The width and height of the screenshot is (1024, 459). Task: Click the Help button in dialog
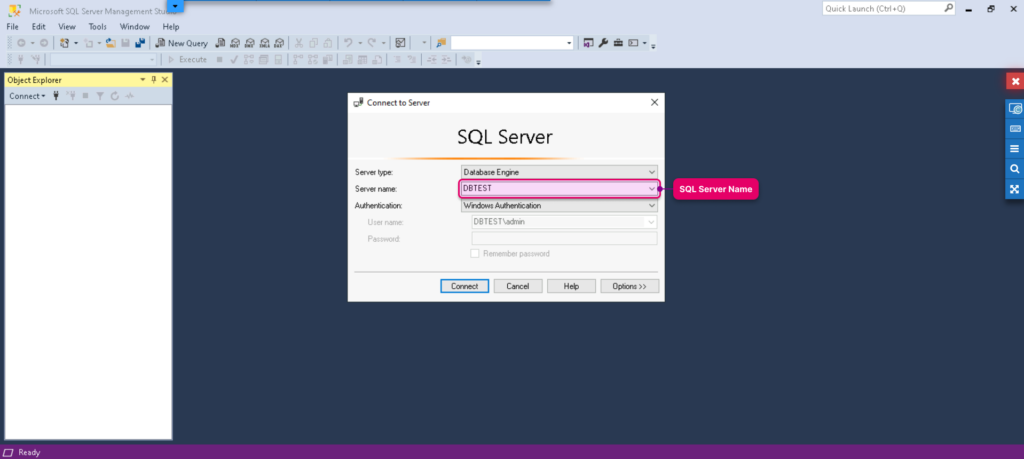pos(571,286)
